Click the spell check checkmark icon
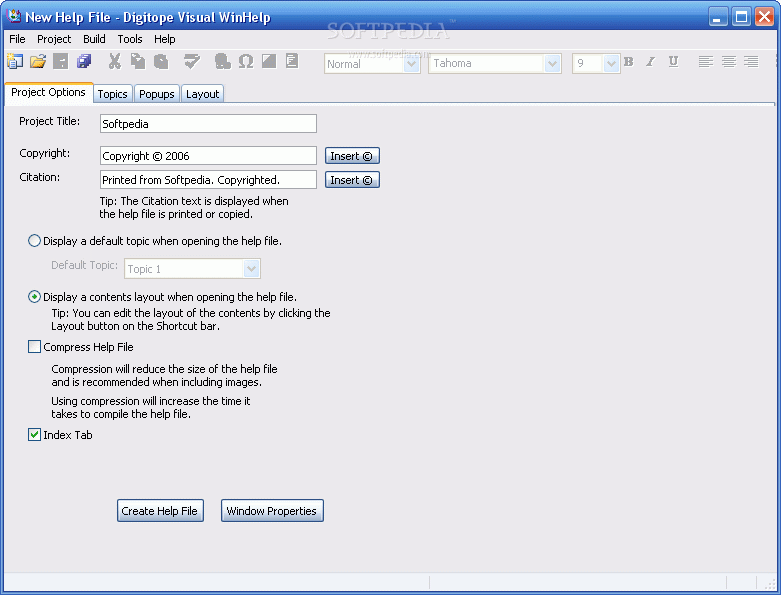 click(192, 61)
